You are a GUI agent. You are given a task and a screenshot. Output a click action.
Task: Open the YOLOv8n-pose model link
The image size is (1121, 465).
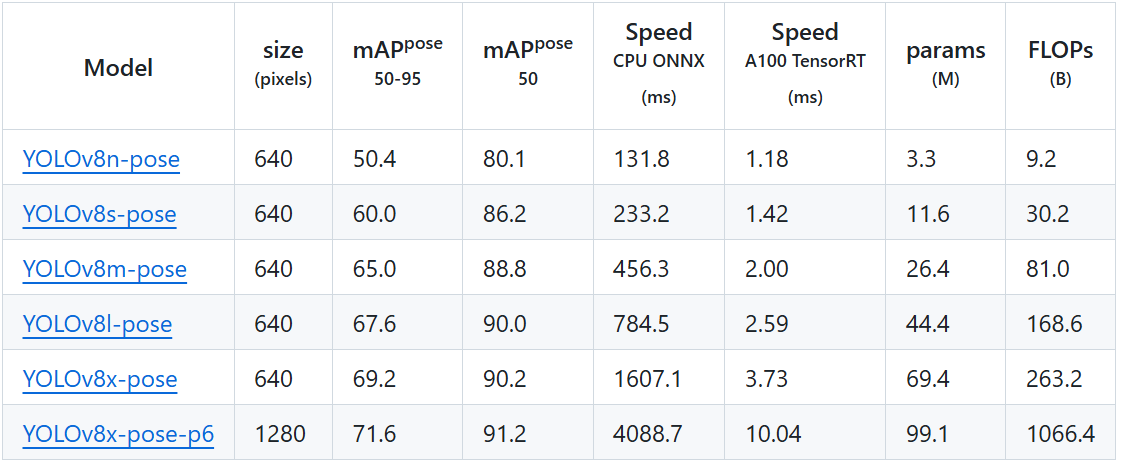point(101,158)
